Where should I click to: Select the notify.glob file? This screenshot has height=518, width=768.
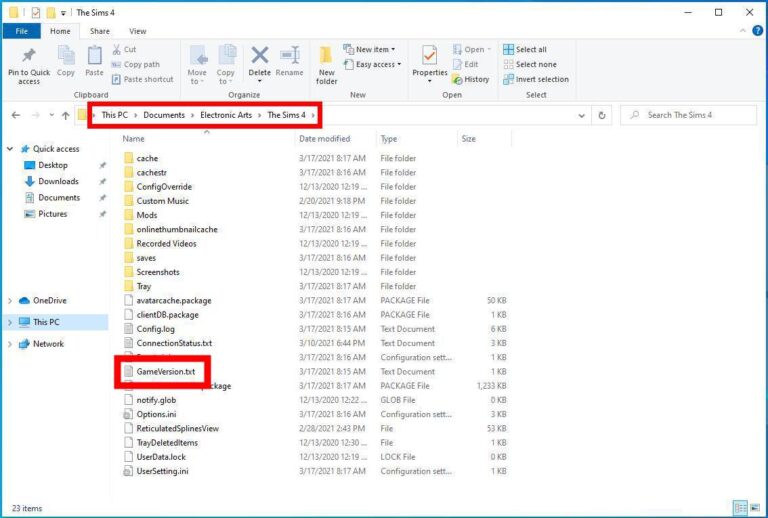click(156, 400)
